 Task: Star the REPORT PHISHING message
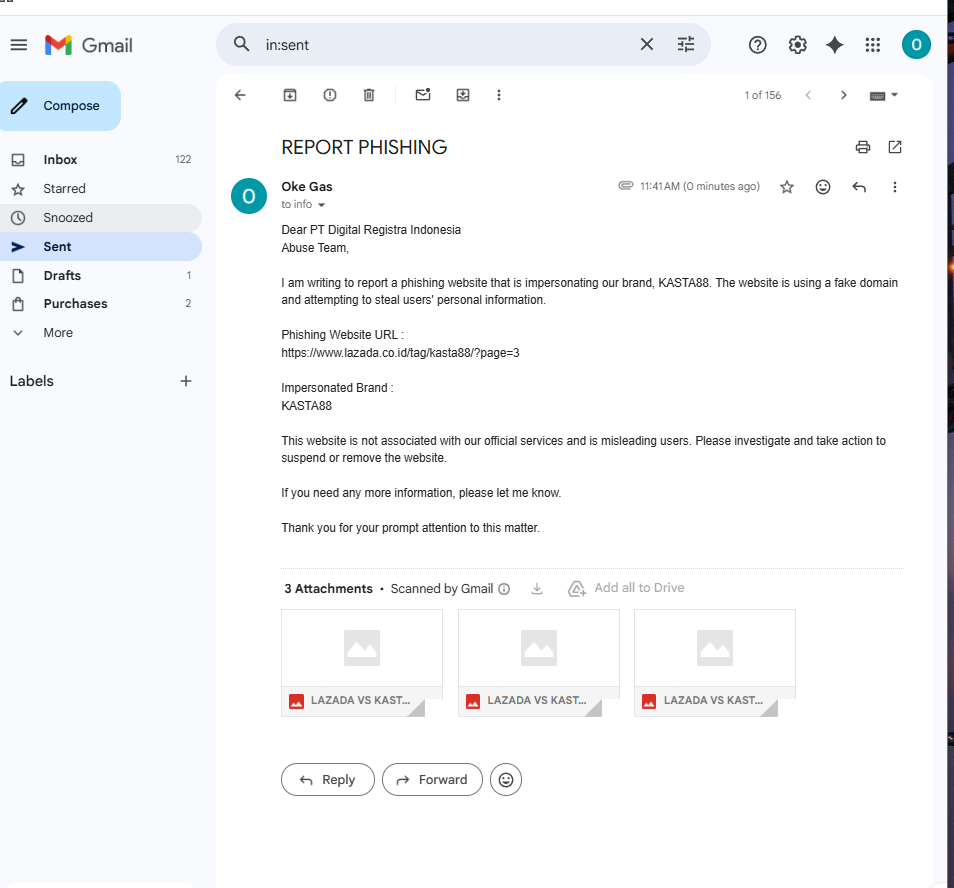click(787, 187)
